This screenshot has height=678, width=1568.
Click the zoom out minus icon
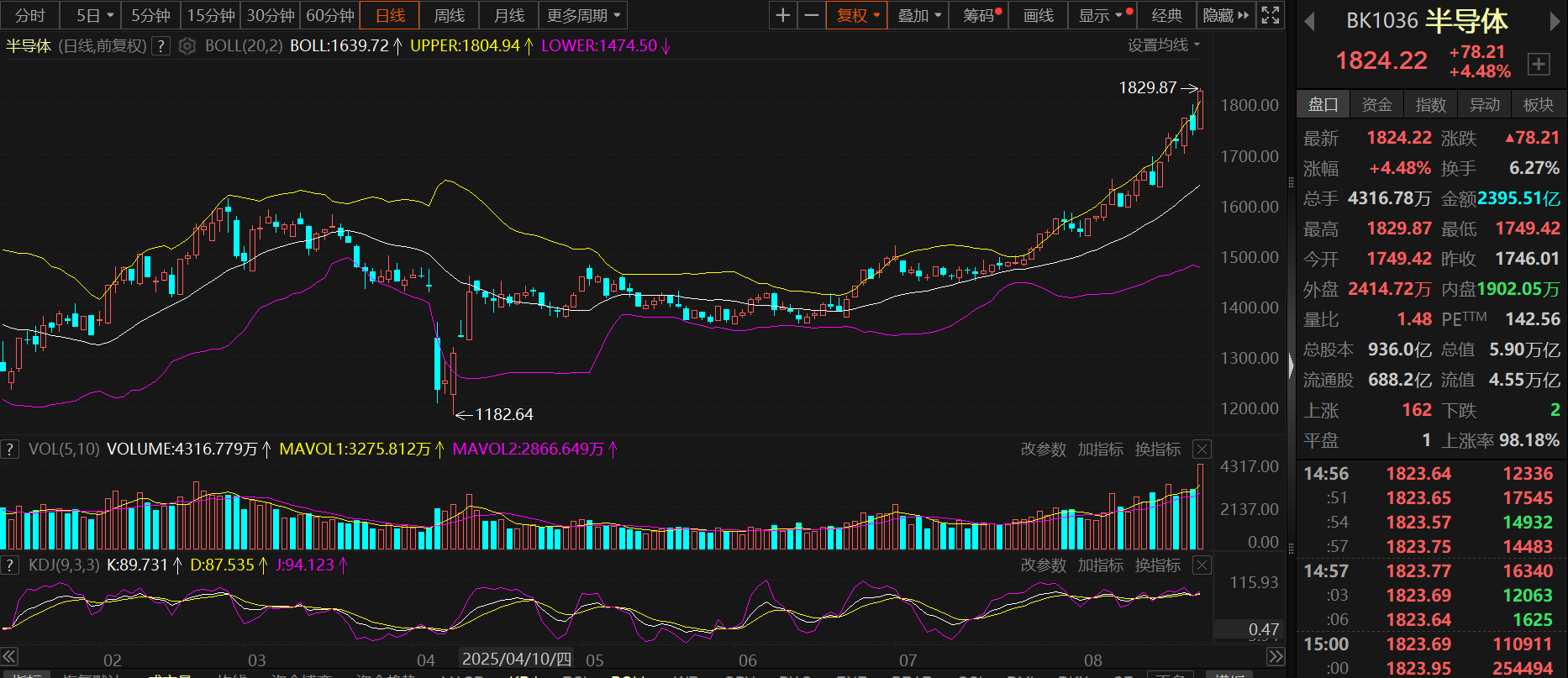tap(811, 15)
